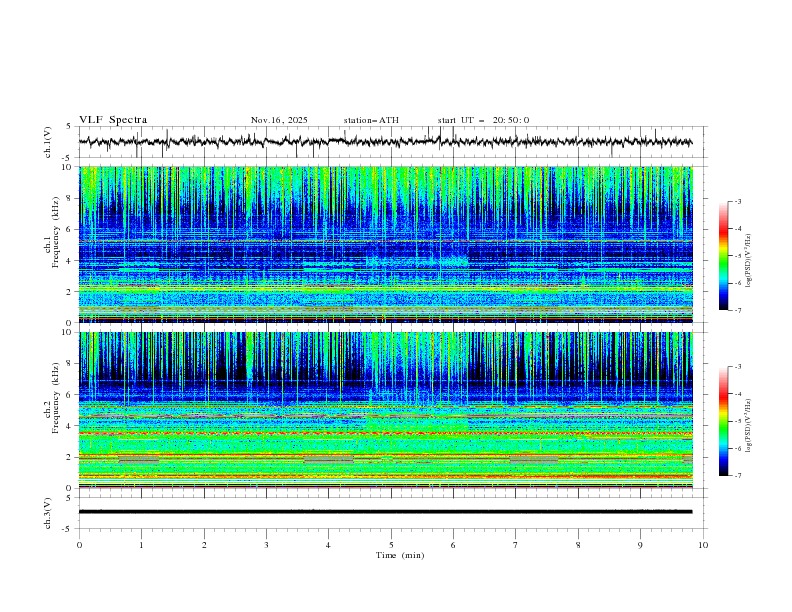Click the ch.2 frequency tick "2"

click(x=70, y=457)
